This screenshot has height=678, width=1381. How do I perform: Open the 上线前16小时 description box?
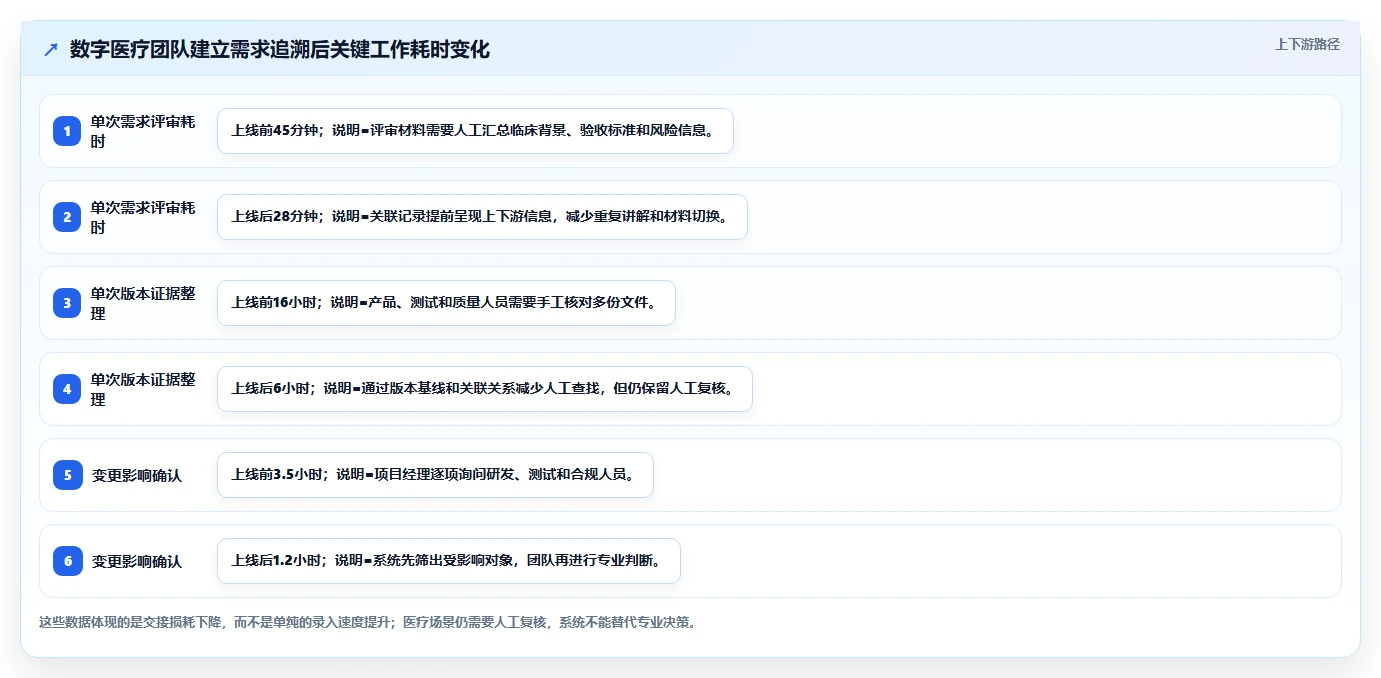pos(446,303)
